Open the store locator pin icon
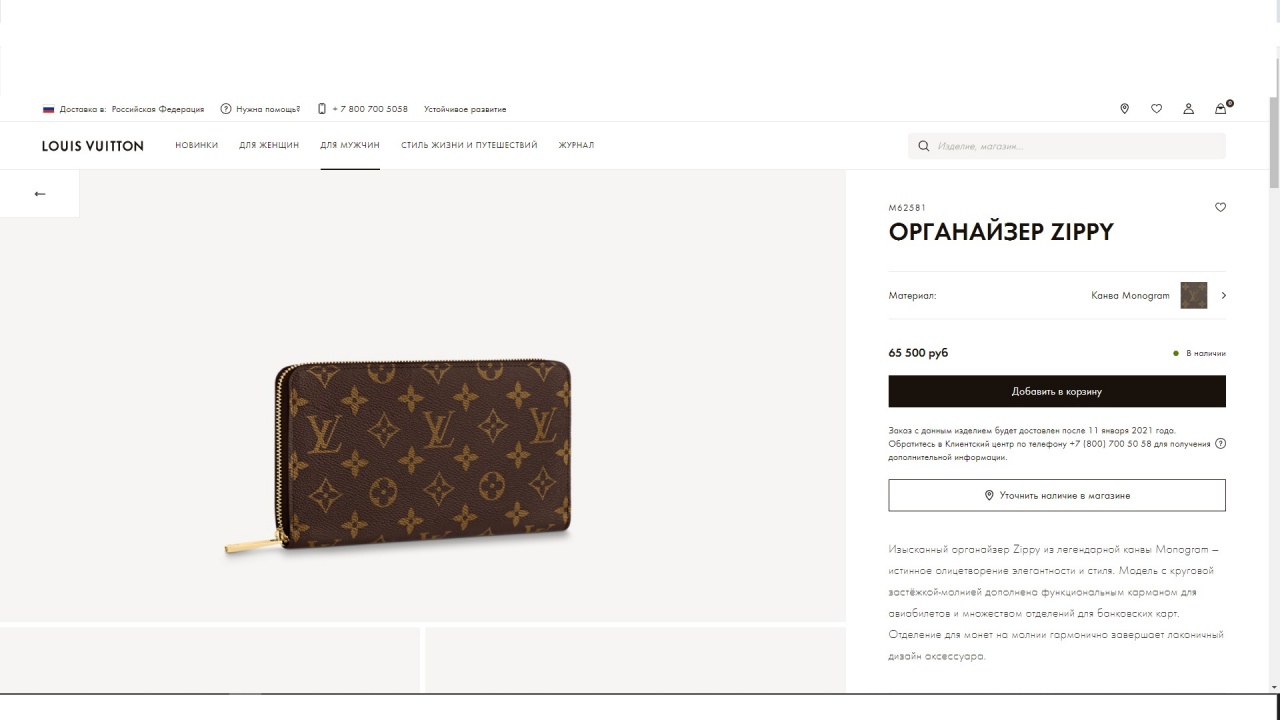 (x=1124, y=109)
